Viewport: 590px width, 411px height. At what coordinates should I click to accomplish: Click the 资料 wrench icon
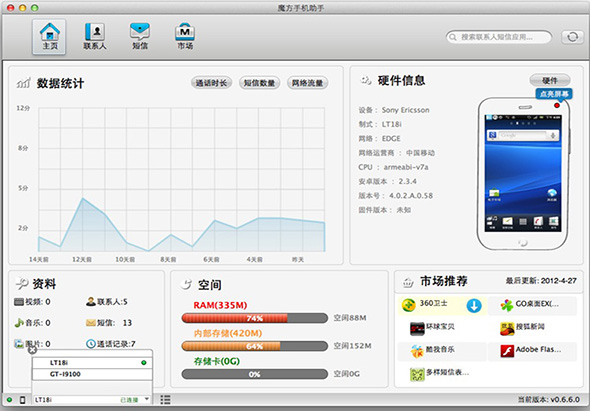(22, 283)
